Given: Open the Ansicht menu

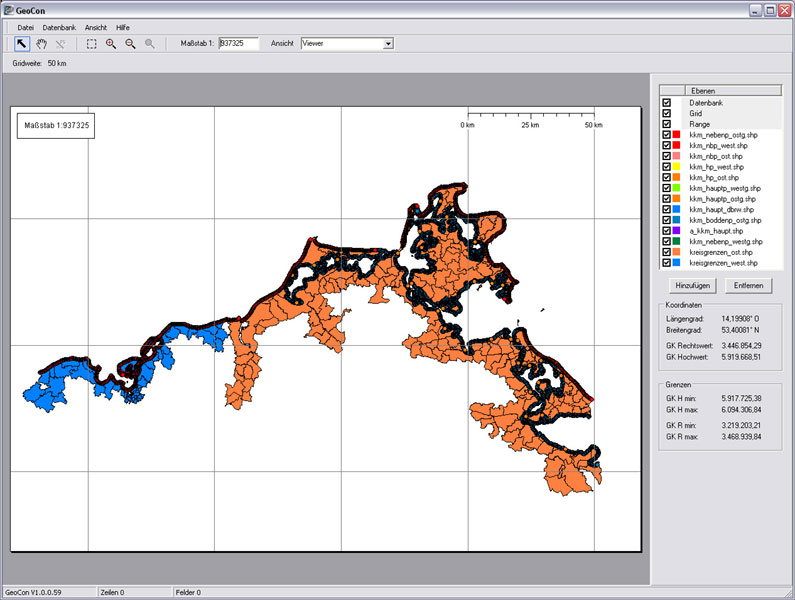Looking at the screenshot, I should pos(96,27).
